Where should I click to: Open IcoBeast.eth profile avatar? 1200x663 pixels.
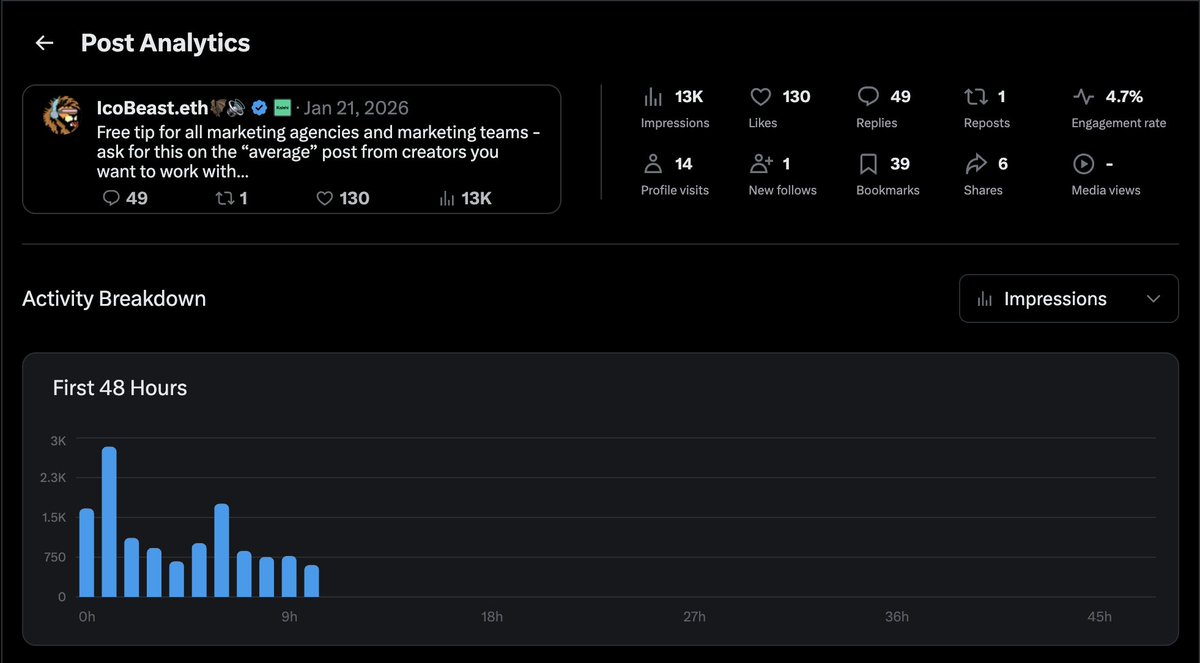point(61,115)
